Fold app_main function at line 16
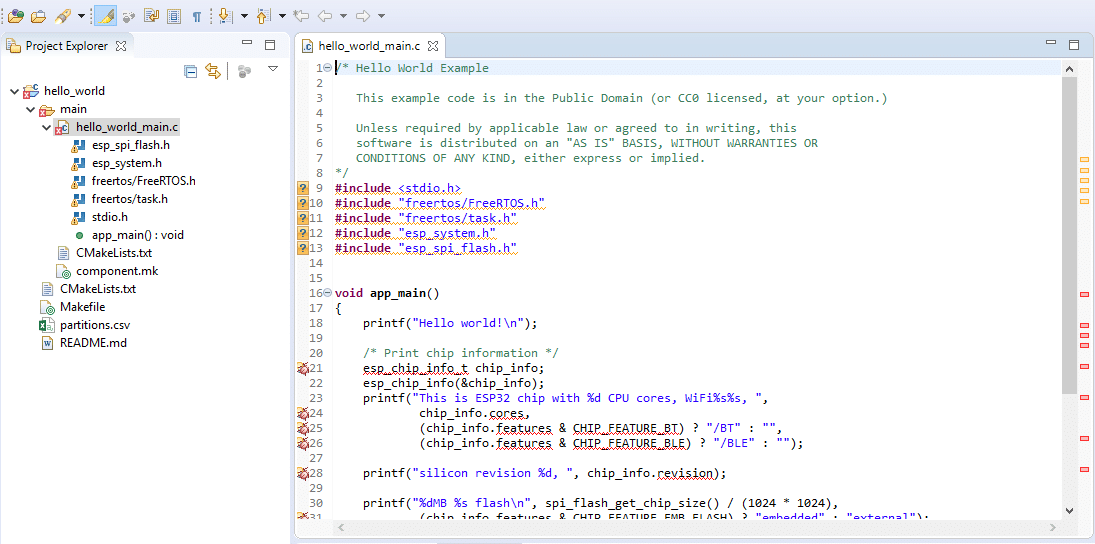1095x544 pixels. [x=328, y=293]
